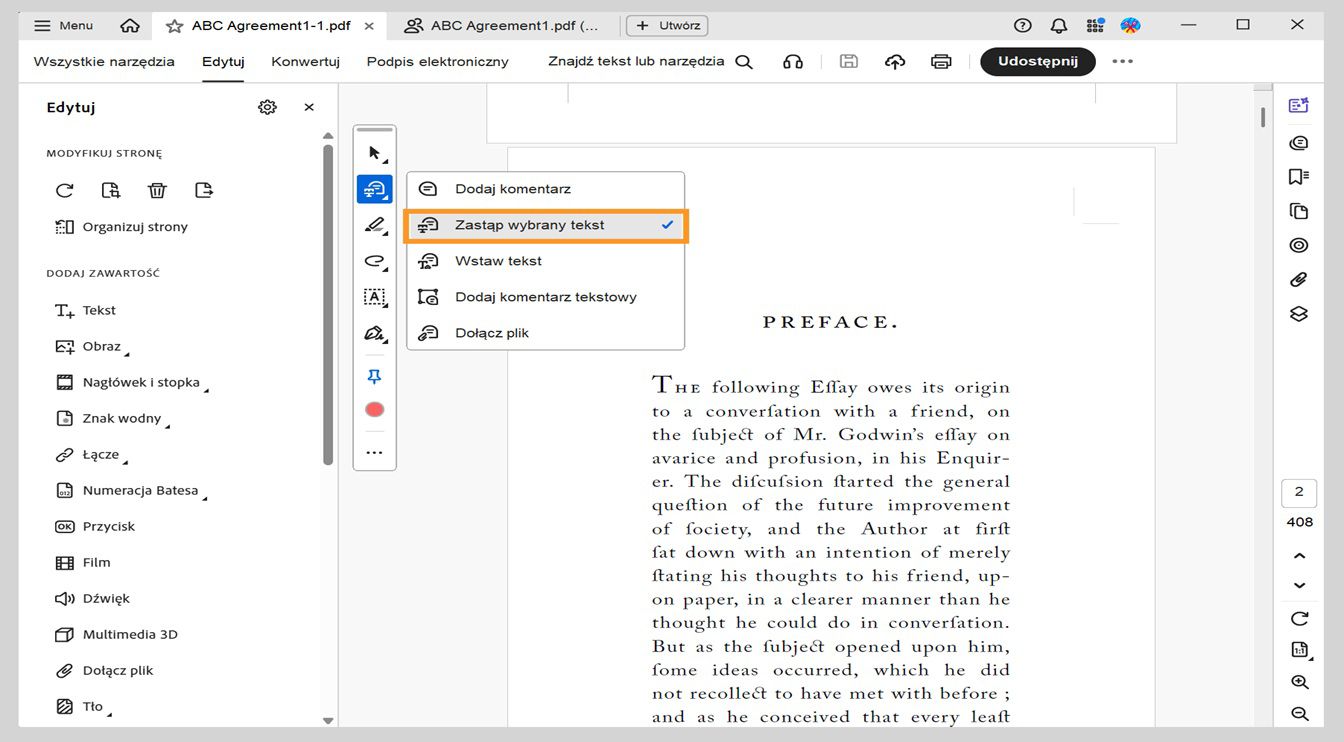The height and width of the screenshot is (742, 1344).
Task: Click the extract page icon
Action: [204, 190]
